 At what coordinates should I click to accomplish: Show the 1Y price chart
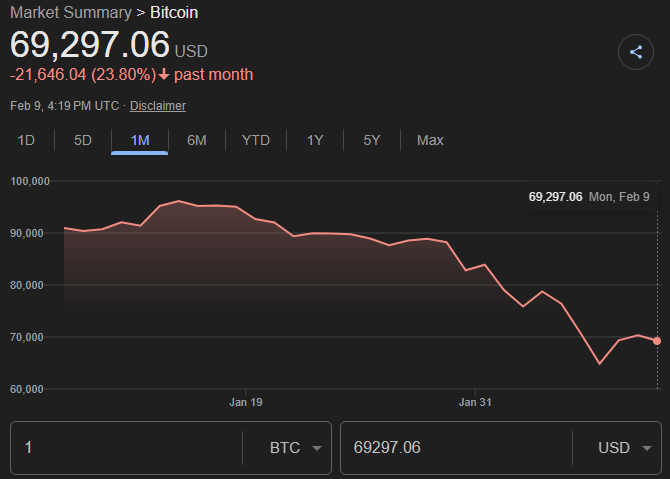[315, 140]
